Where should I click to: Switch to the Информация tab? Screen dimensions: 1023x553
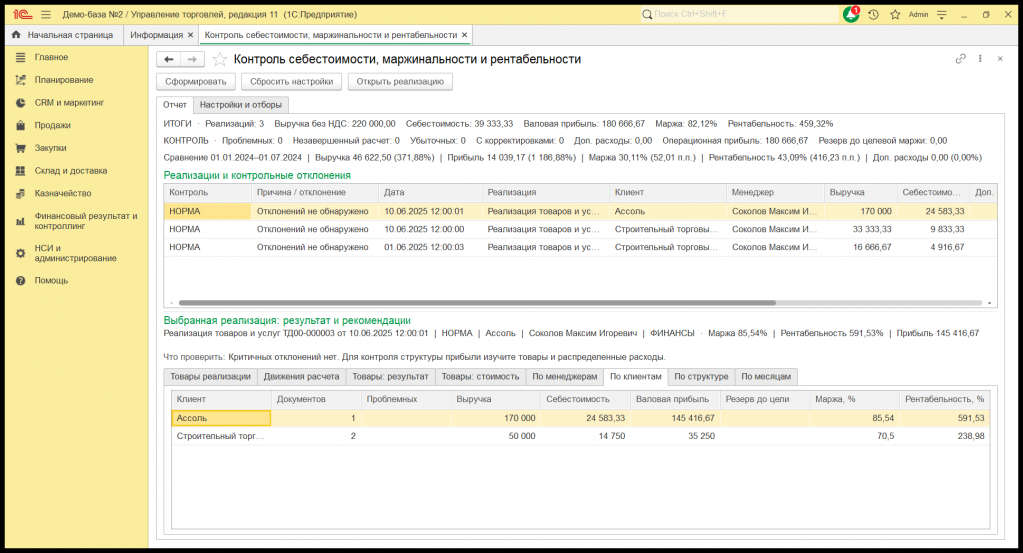tap(157, 35)
